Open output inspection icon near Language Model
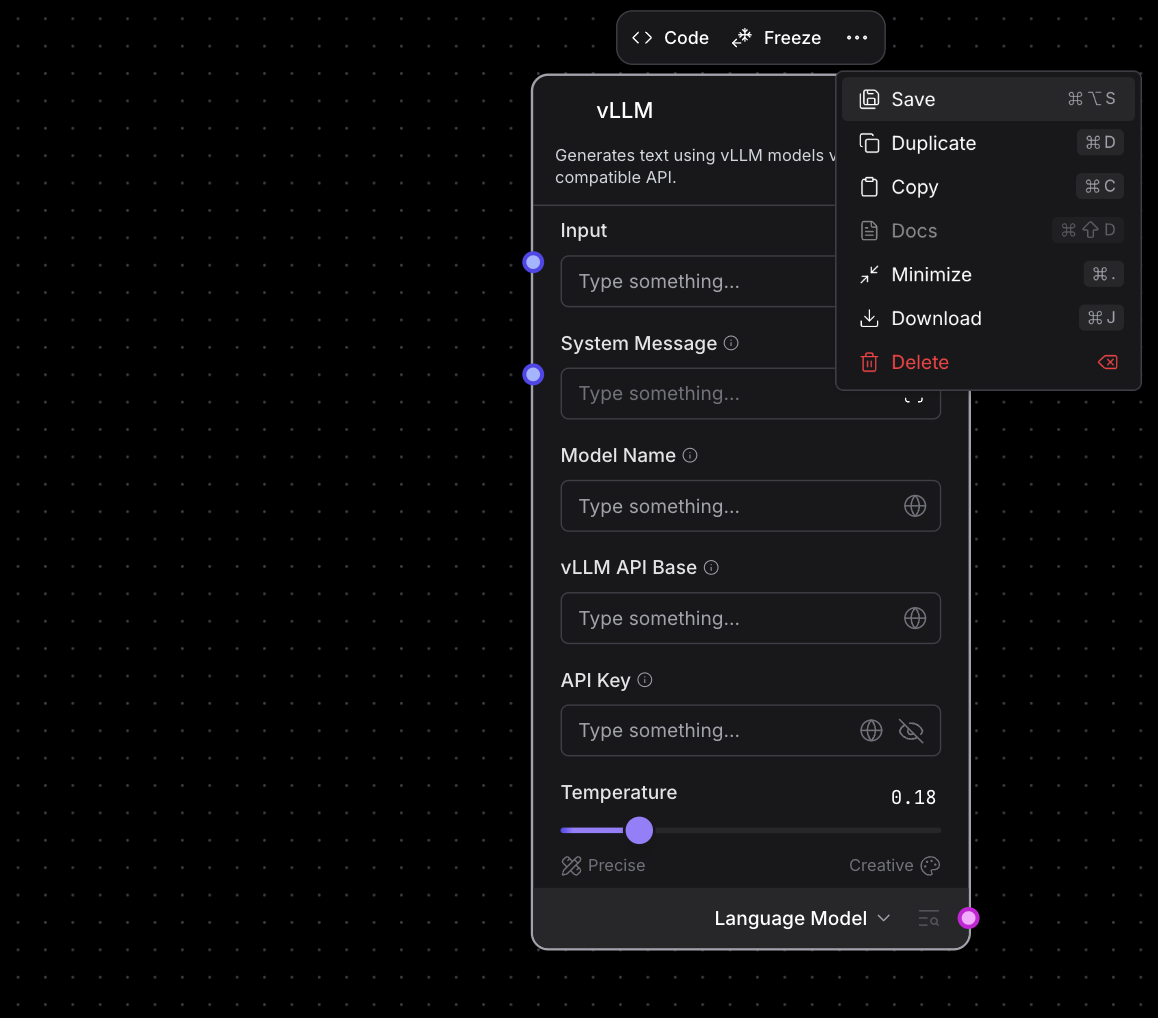Image resolution: width=1158 pixels, height=1018 pixels. (928, 918)
